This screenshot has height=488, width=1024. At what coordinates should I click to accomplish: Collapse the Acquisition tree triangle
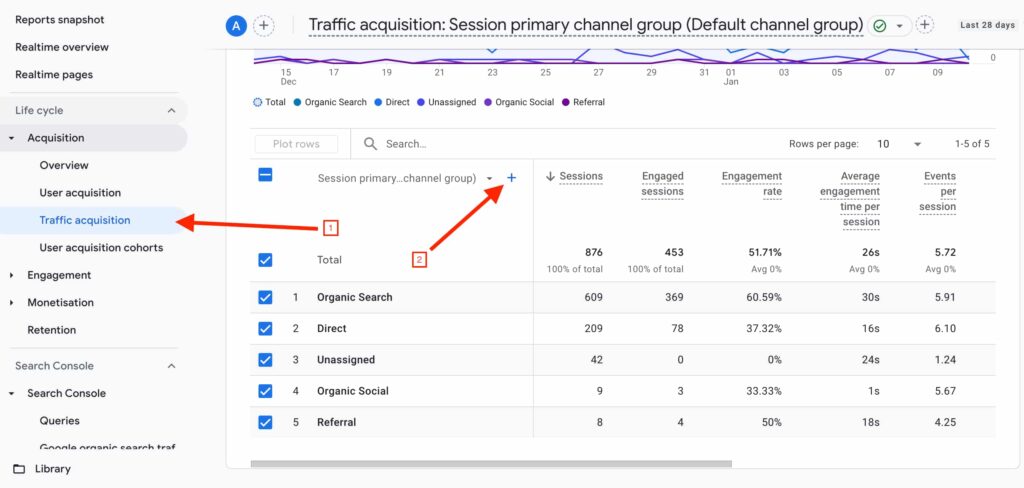pyautogui.click(x=12, y=138)
